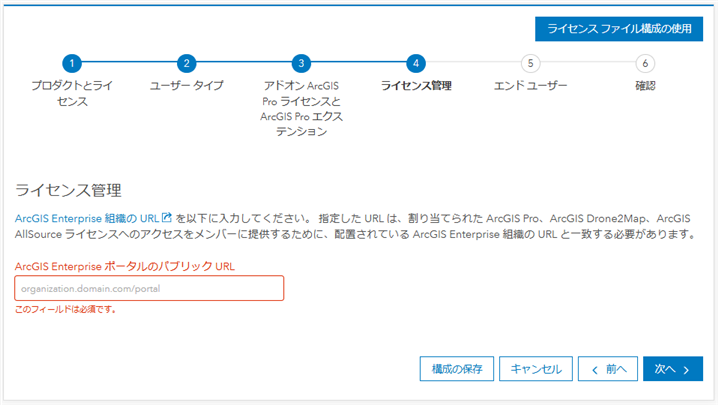Click the error message このフィールドは必須です。
This screenshot has height=405, width=718.
pos(65,310)
